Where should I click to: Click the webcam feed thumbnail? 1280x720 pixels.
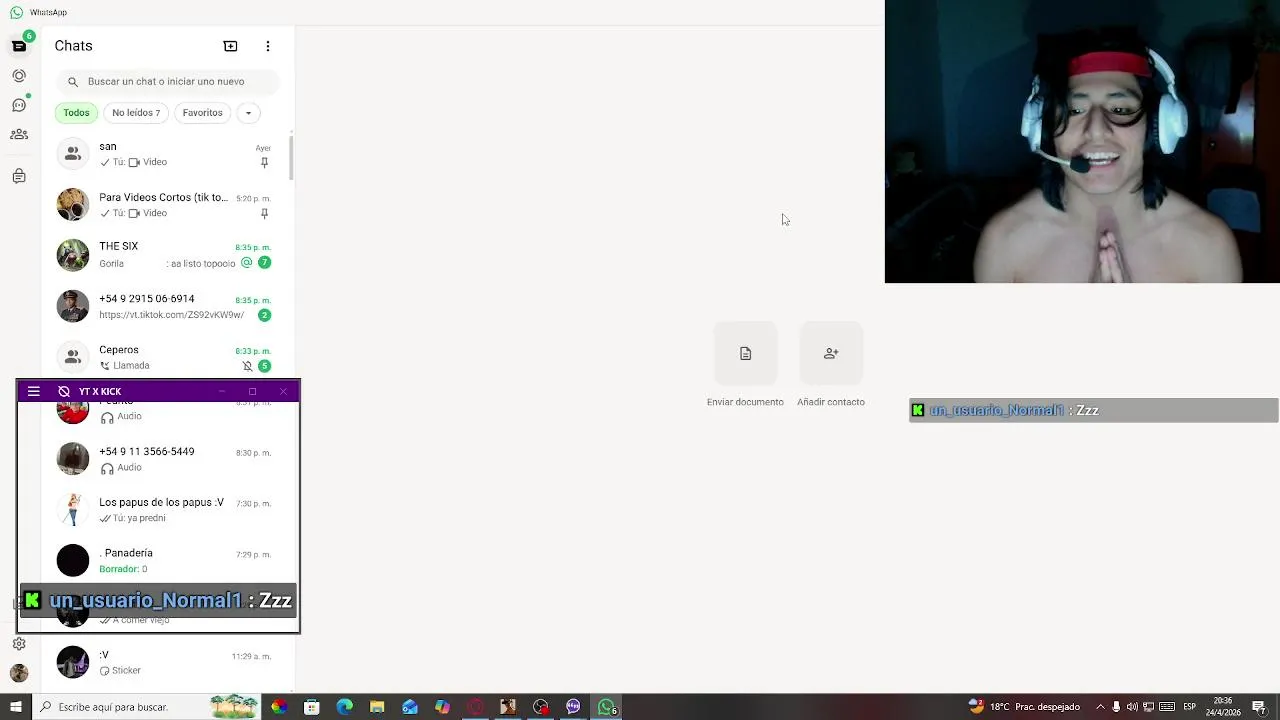(x=1082, y=142)
